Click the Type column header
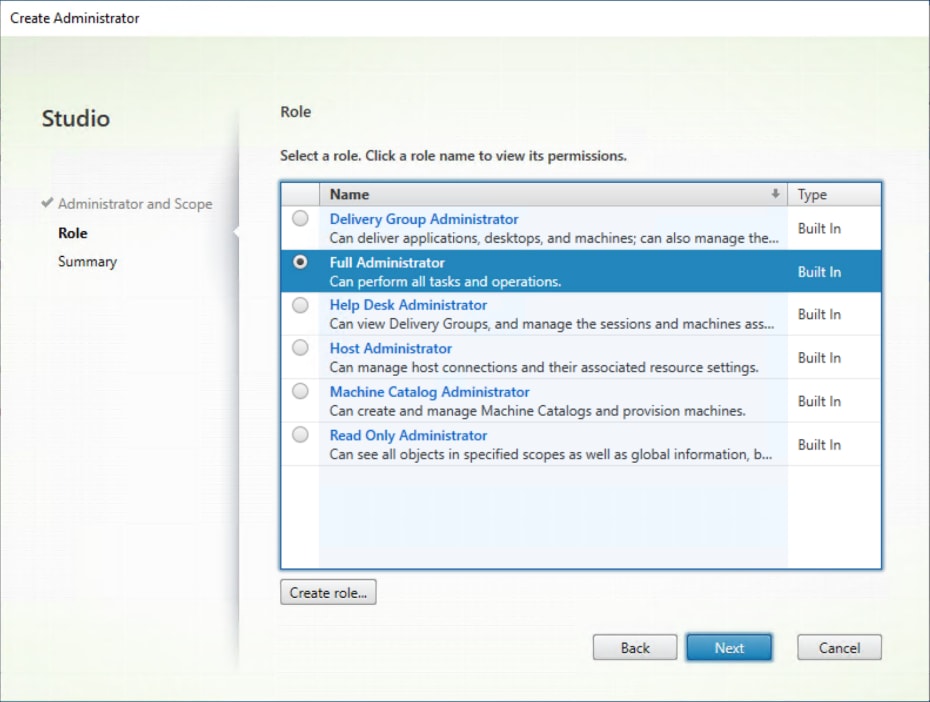The width and height of the screenshot is (930, 702). click(835, 194)
